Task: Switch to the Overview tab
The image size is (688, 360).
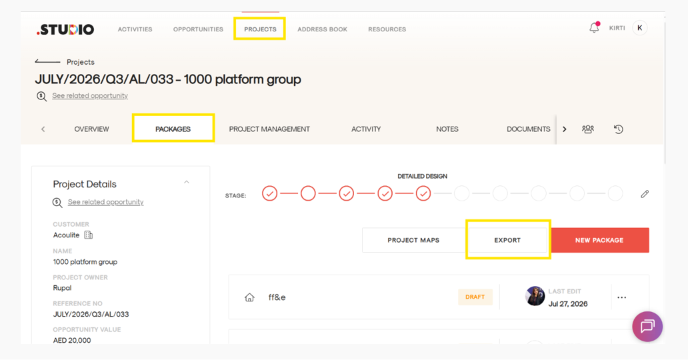Action: 92,129
